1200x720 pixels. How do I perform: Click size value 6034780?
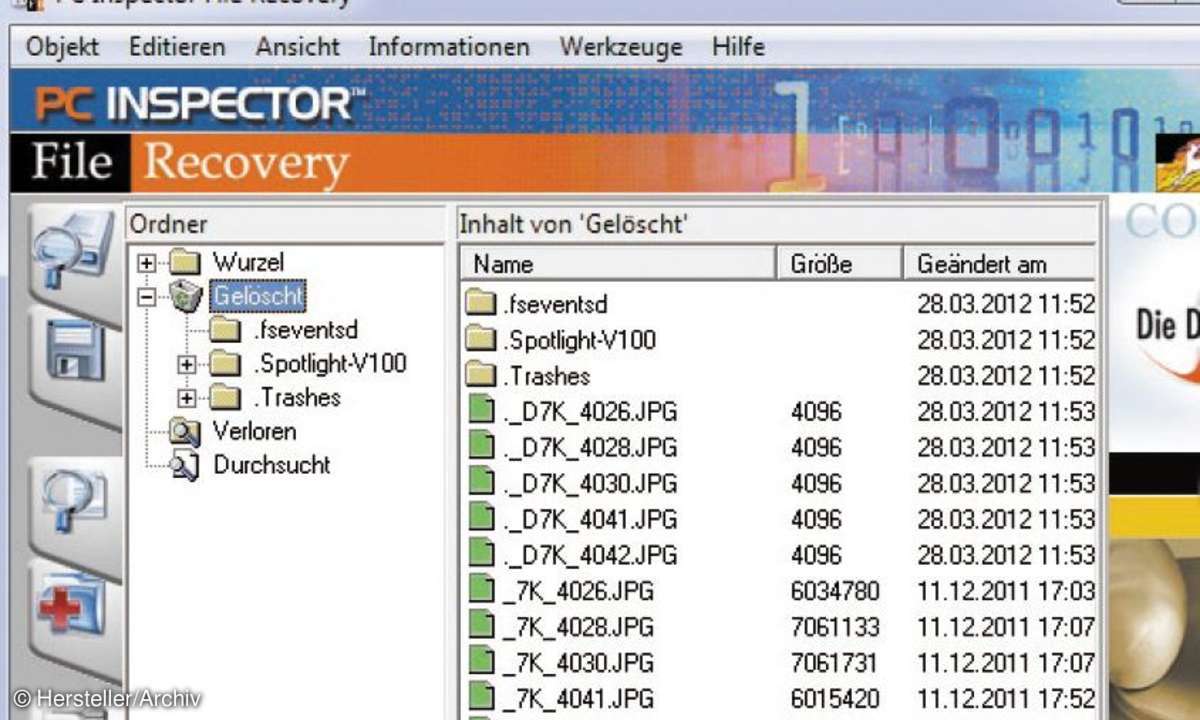coord(835,591)
